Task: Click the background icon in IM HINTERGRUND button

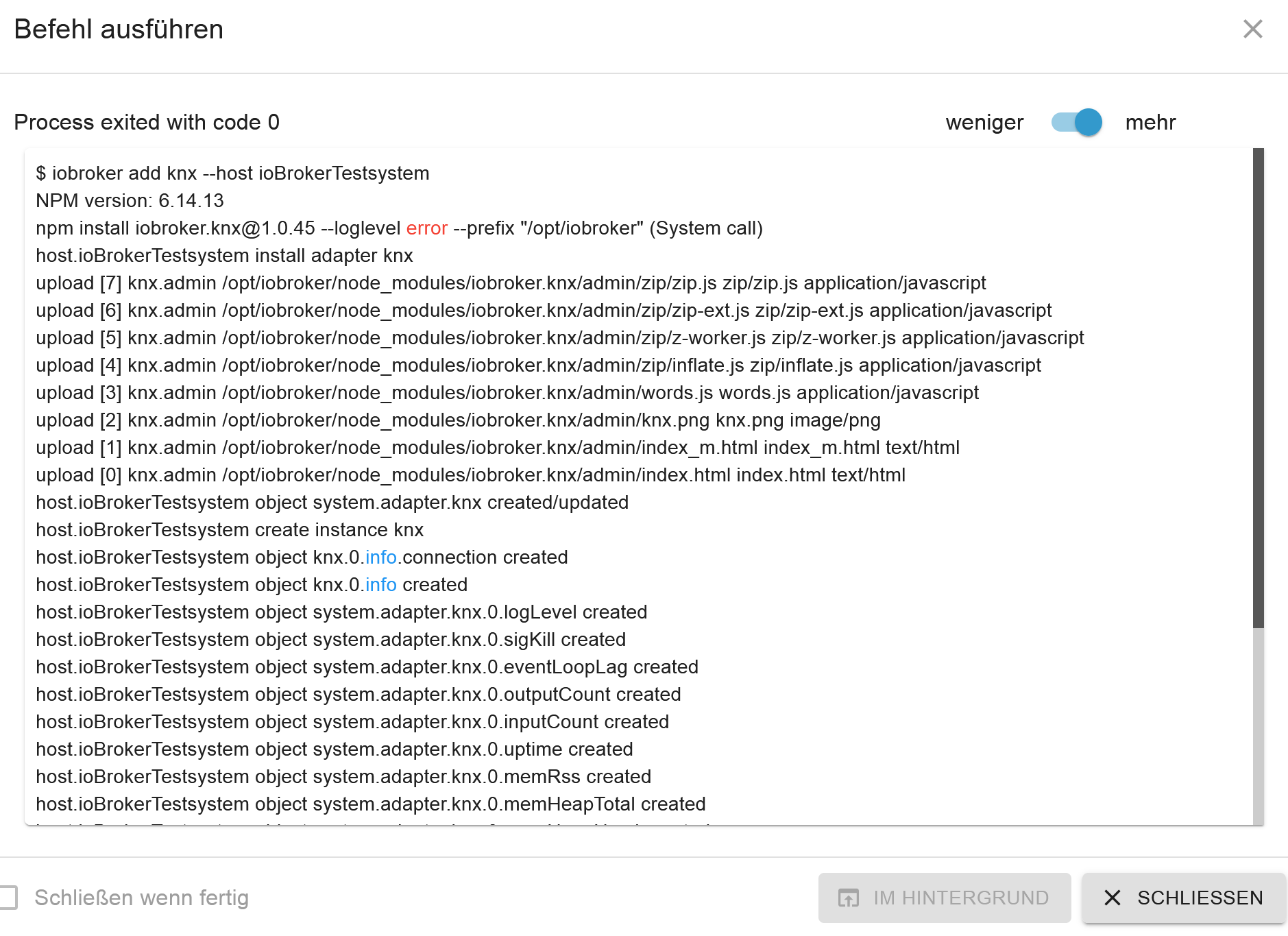Action: point(849,898)
